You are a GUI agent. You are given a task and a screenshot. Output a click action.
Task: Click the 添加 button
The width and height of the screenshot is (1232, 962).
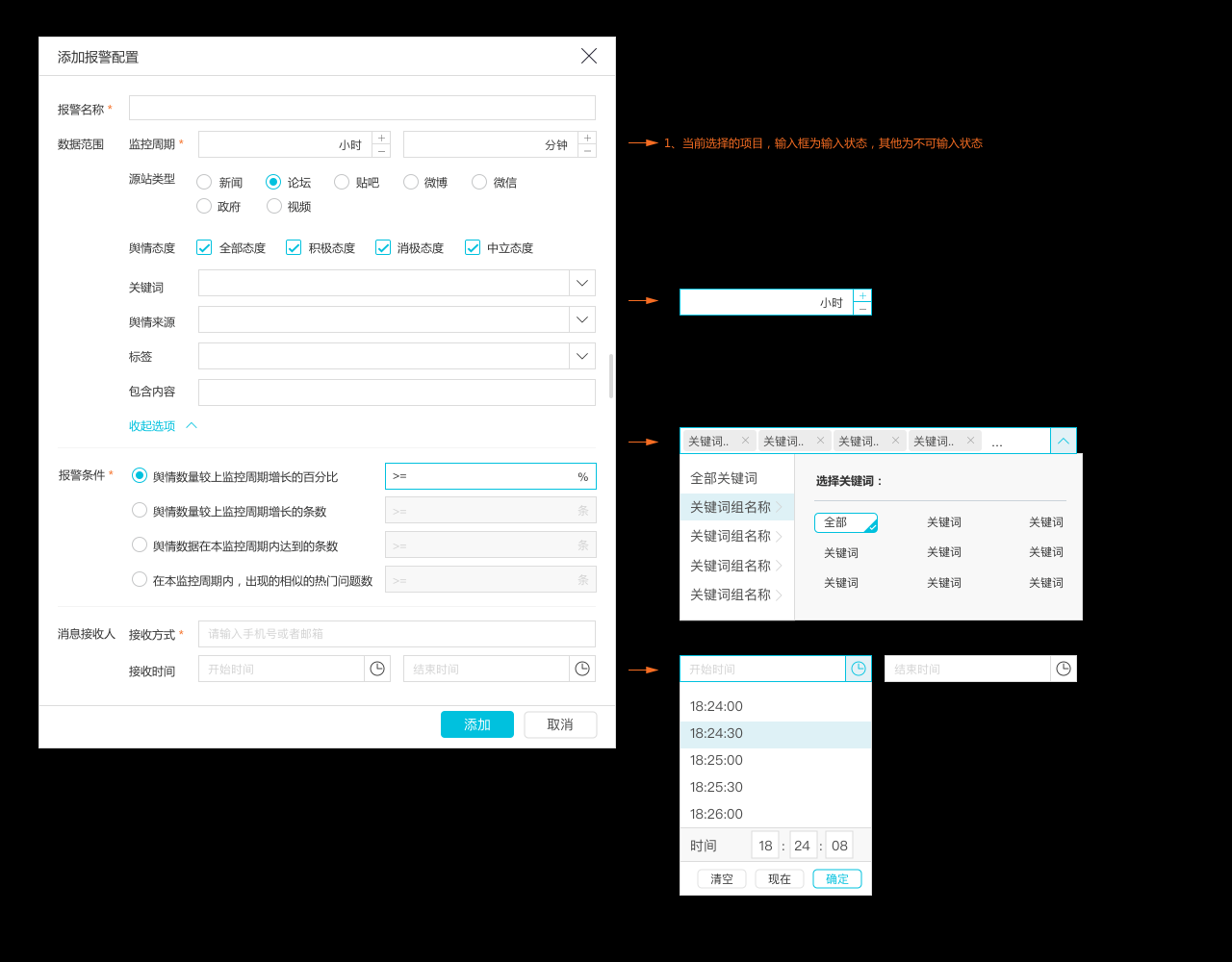(477, 724)
